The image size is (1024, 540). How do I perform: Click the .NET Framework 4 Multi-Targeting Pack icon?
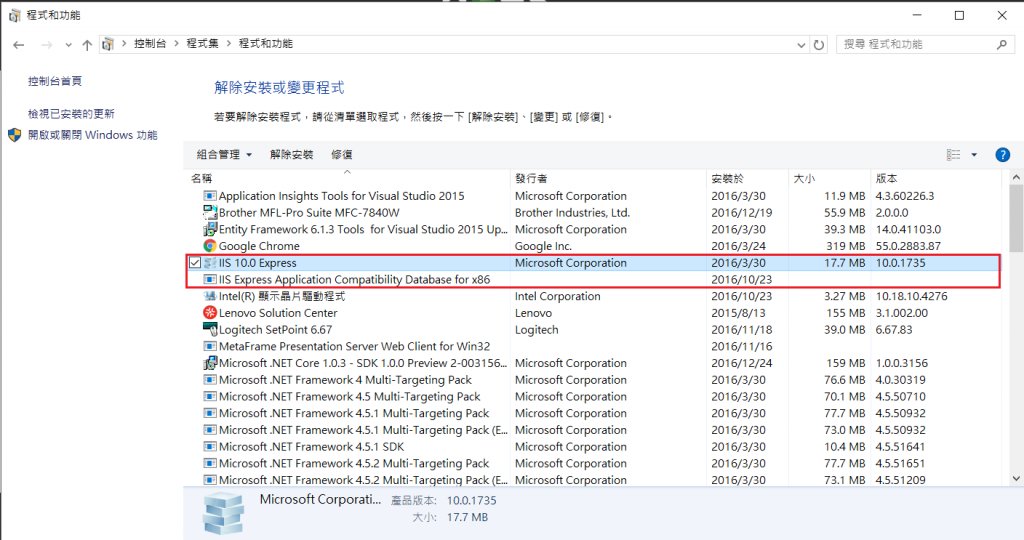(210, 379)
